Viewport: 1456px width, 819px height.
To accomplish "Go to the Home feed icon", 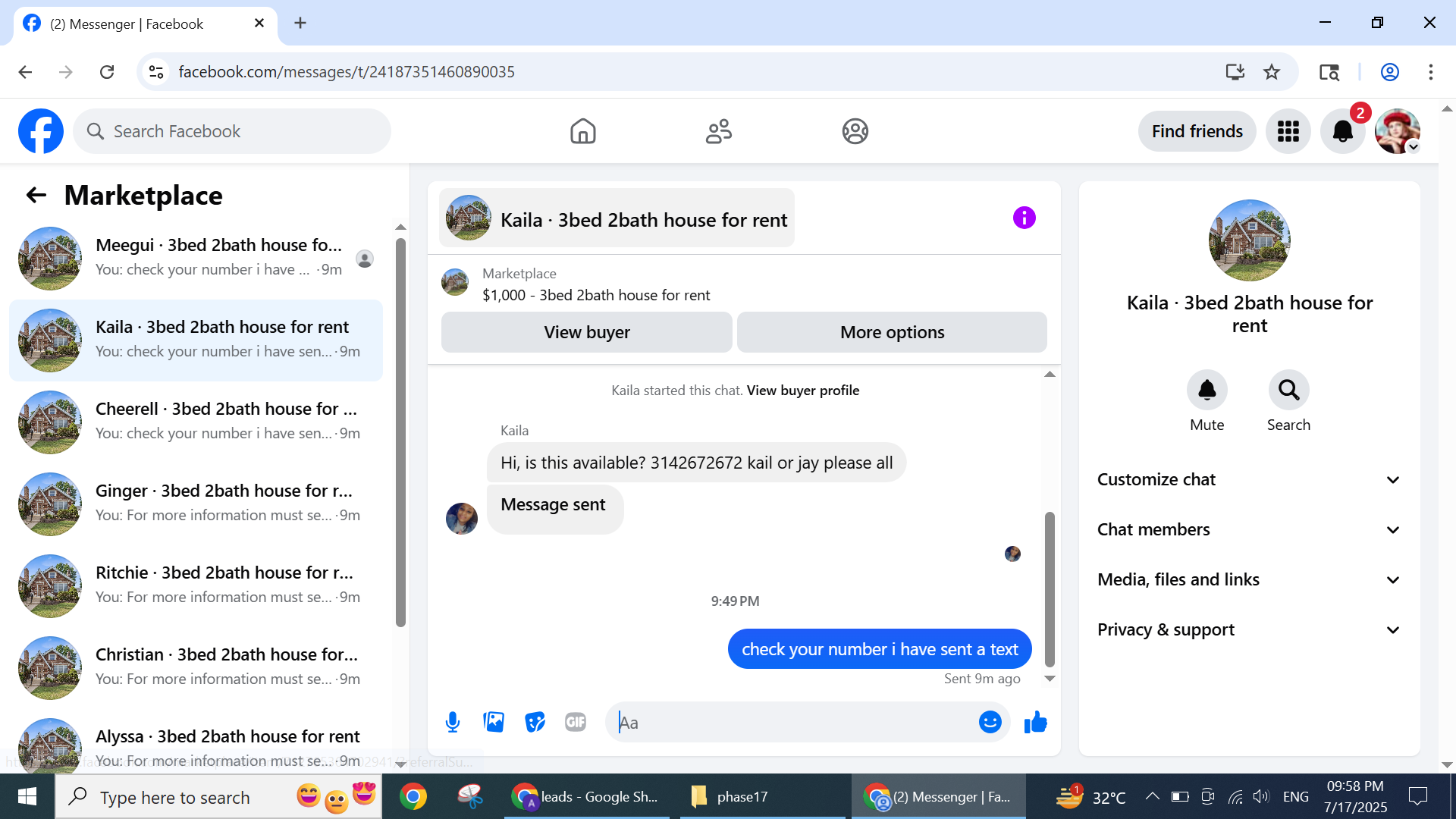I will pos(582,131).
